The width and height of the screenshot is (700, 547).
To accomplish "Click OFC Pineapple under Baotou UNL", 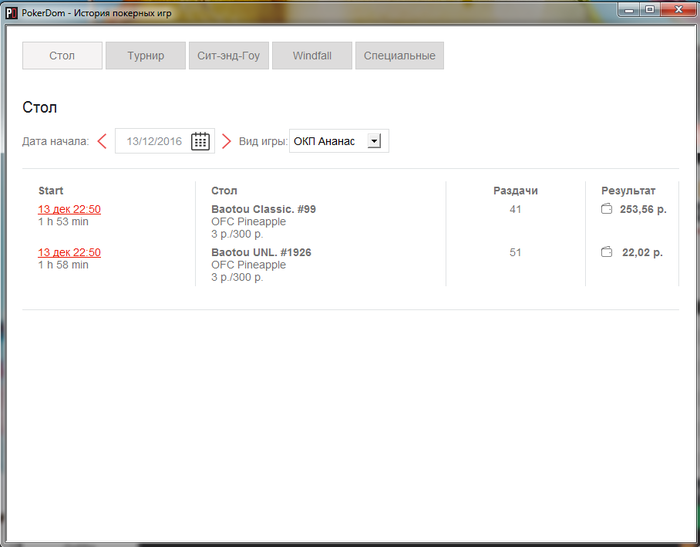I will pos(249,265).
